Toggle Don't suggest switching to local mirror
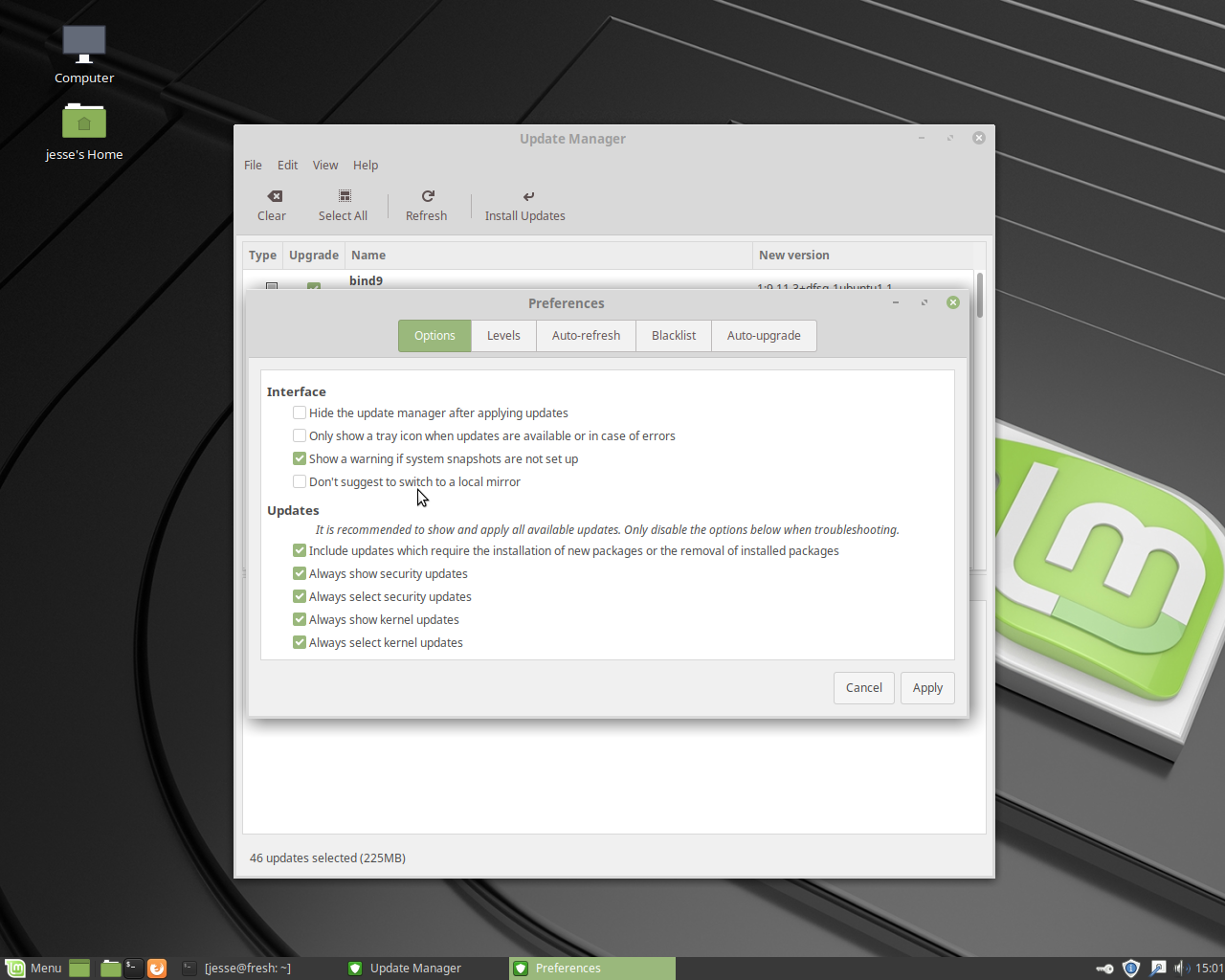The height and width of the screenshot is (980, 1225). click(x=300, y=482)
